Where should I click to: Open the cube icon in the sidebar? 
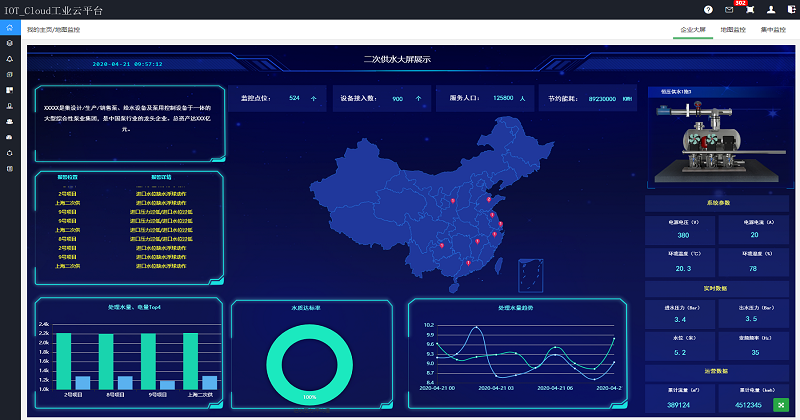(x=10, y=43)
